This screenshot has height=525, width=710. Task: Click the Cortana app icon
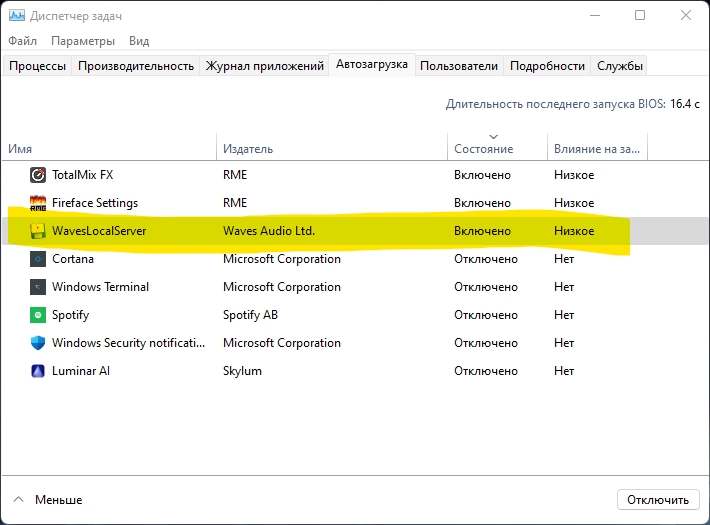coord(38,259)
